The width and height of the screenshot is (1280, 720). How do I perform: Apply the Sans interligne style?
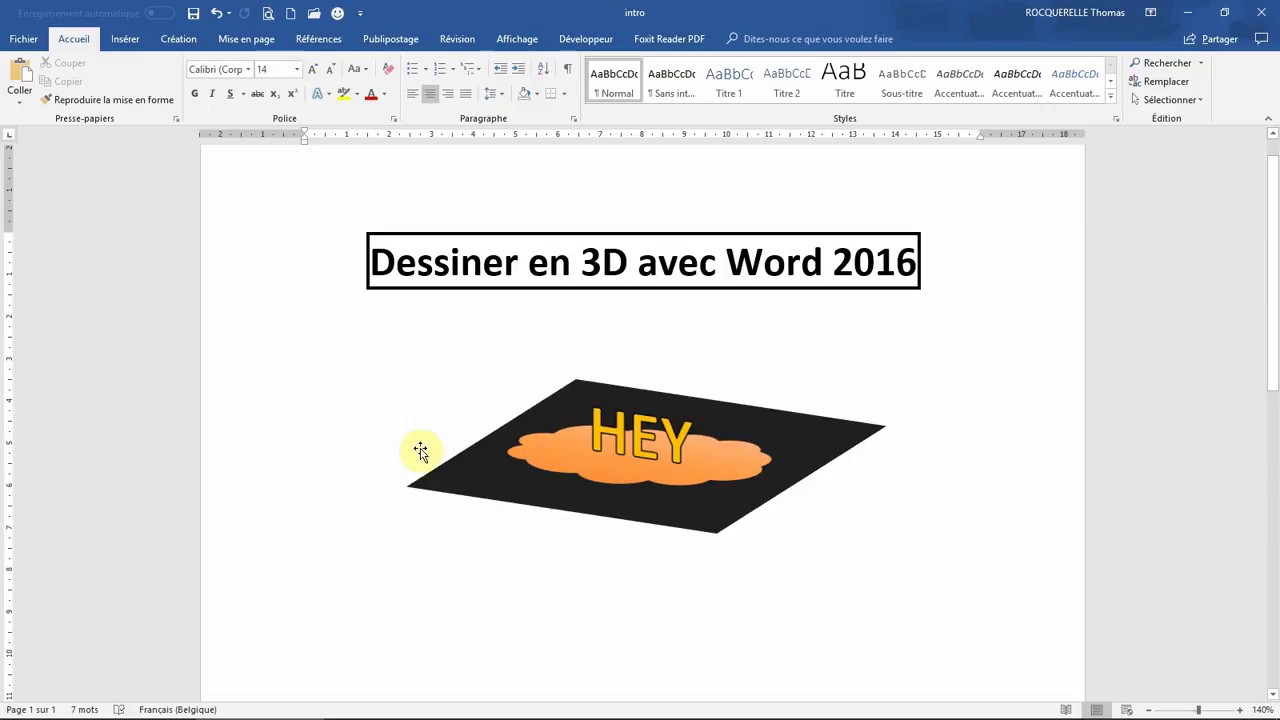pyautogui.click(x=671, y=81)
